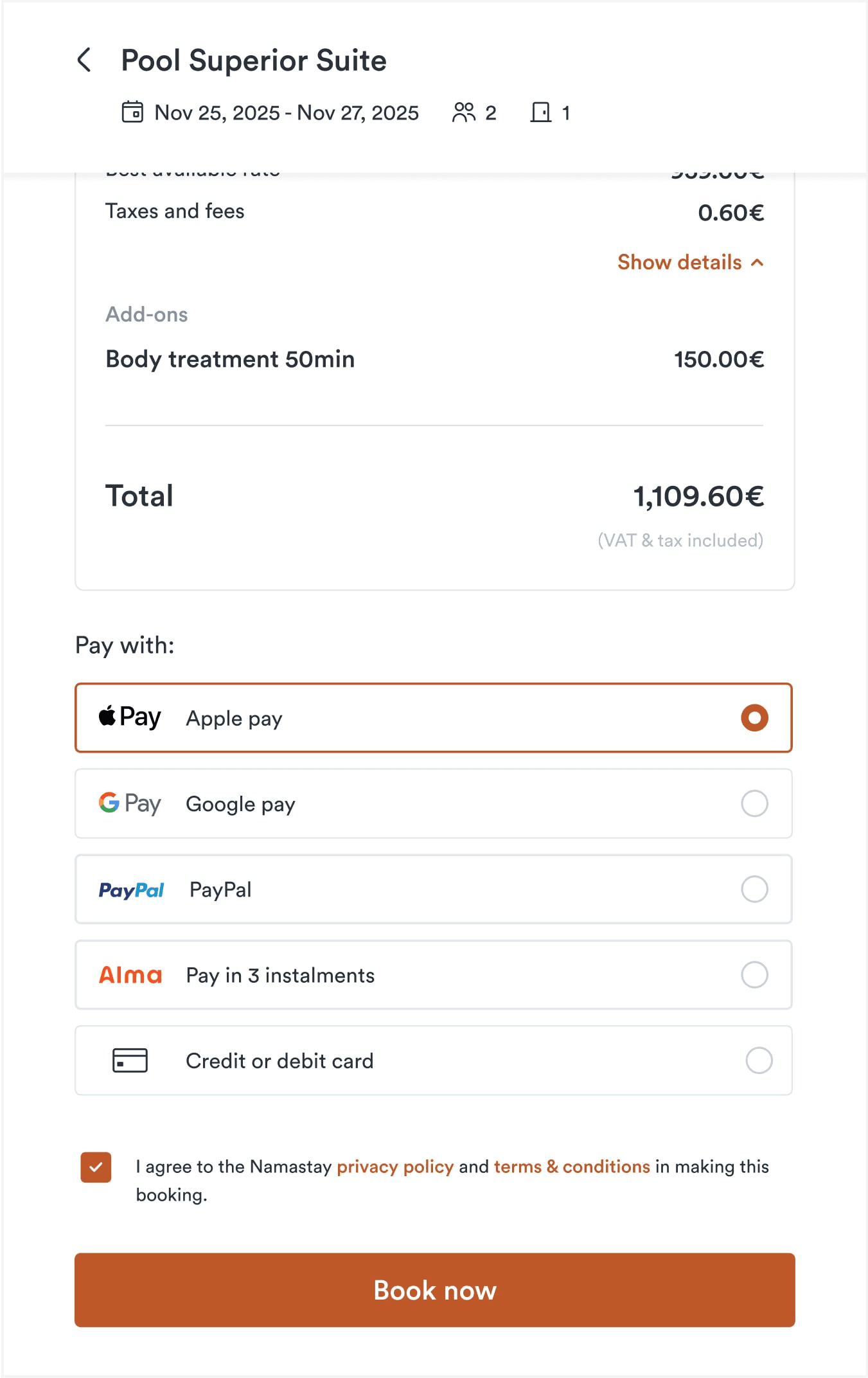Click the Alma logo
The width and height of the screenshot is (868, 1378).
coord(130,975)
